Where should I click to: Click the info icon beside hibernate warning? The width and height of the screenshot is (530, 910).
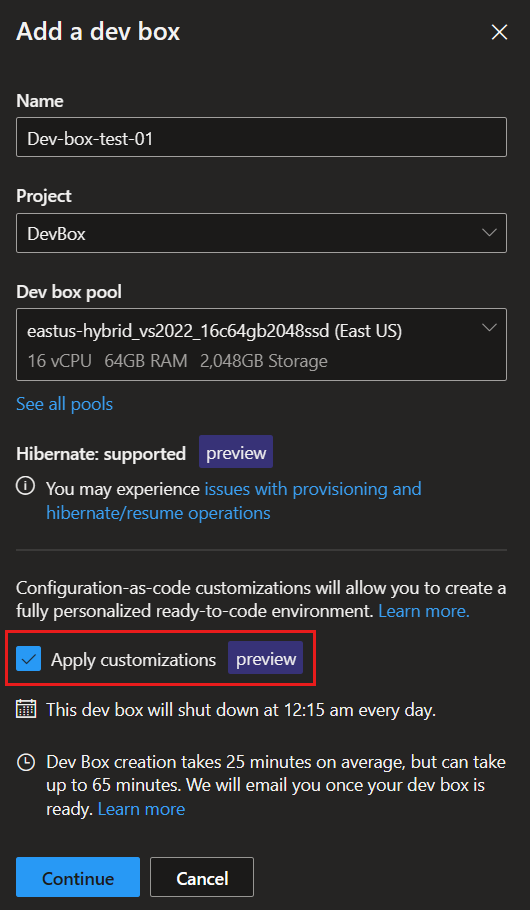(x=26, y=487)
